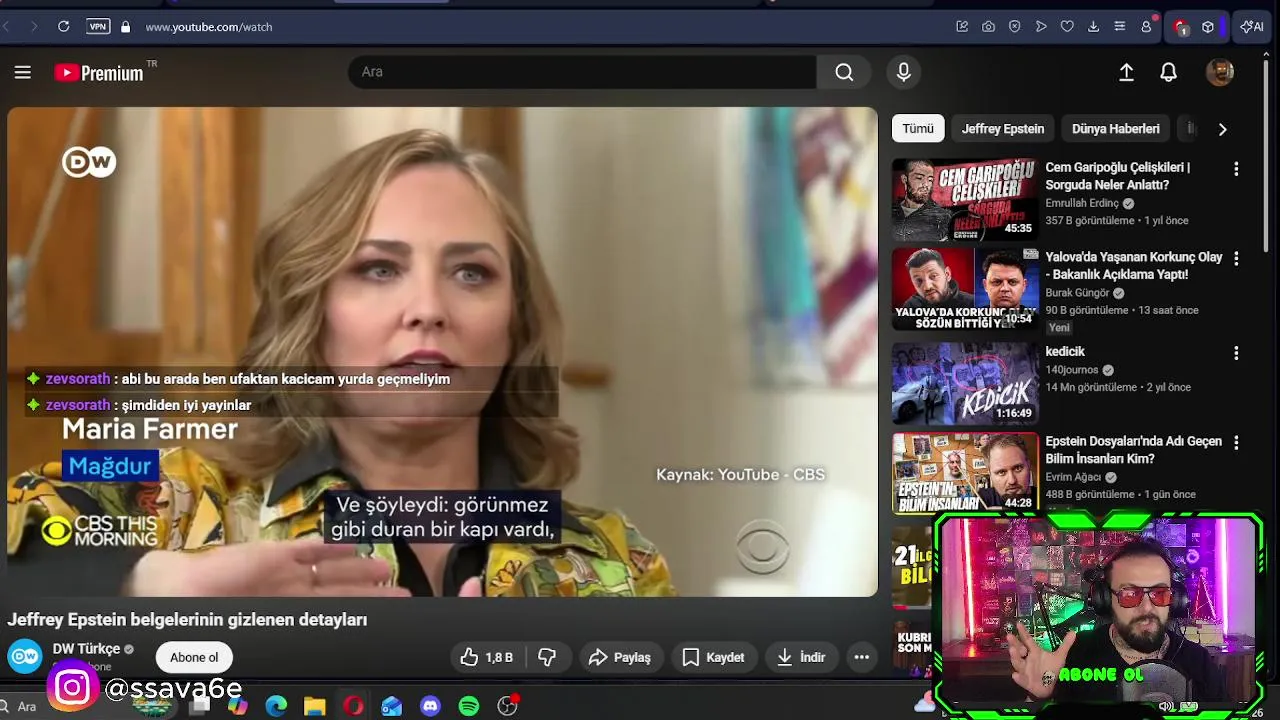Open kedicik video thumbnail
This screenshot has height=720, width=1280.
965,383
